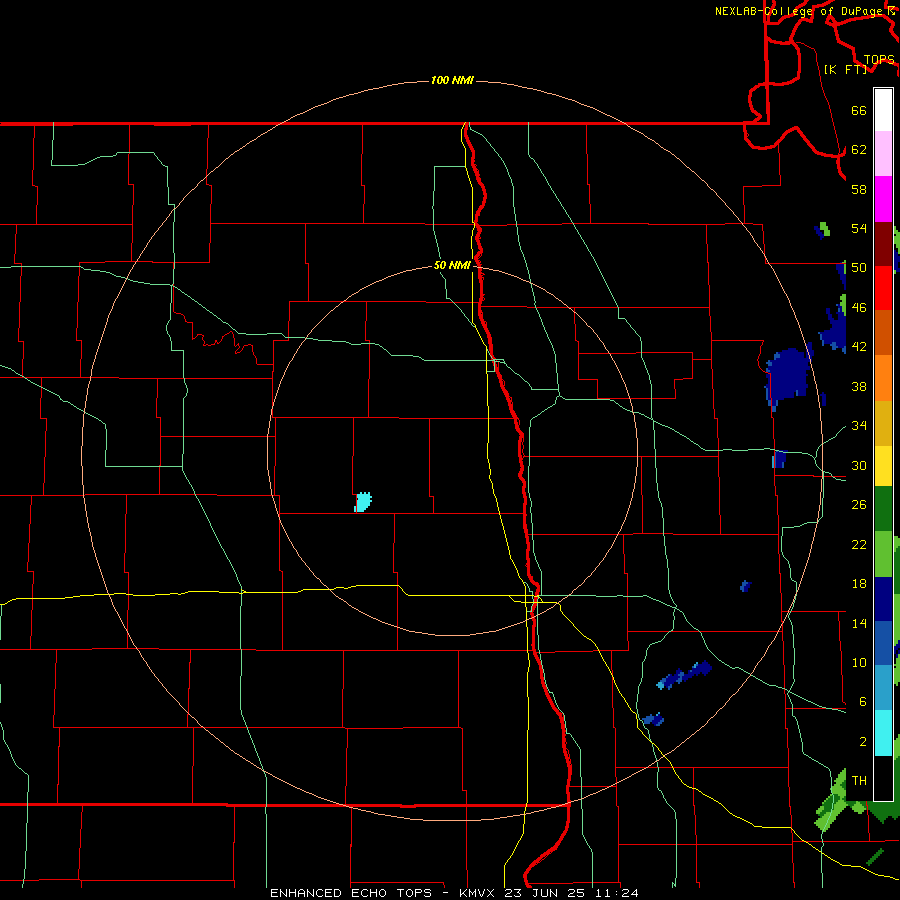The image size is (900, 900).
Task: Click the cyan echo blob inside 50 NMI ring
Action: point(363,502)
